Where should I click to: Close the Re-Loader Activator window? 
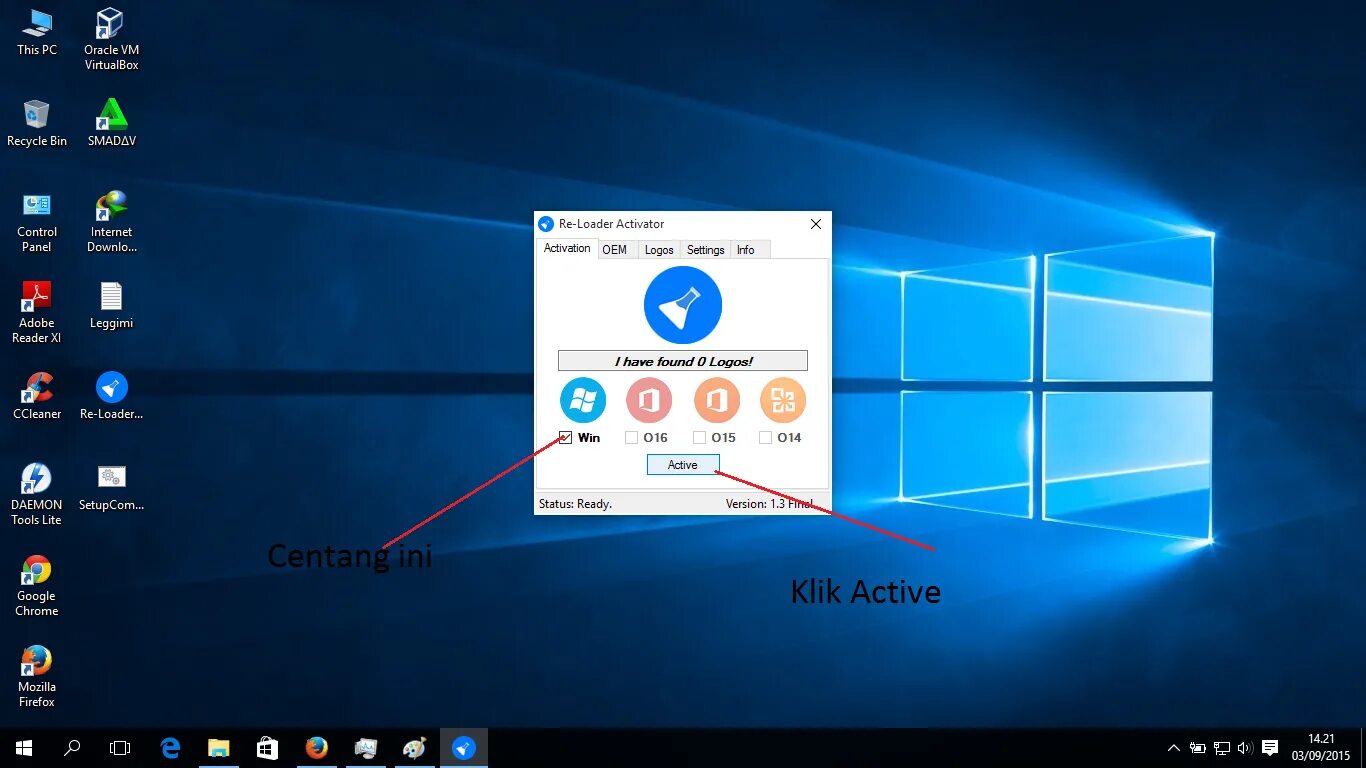(816, 224)
